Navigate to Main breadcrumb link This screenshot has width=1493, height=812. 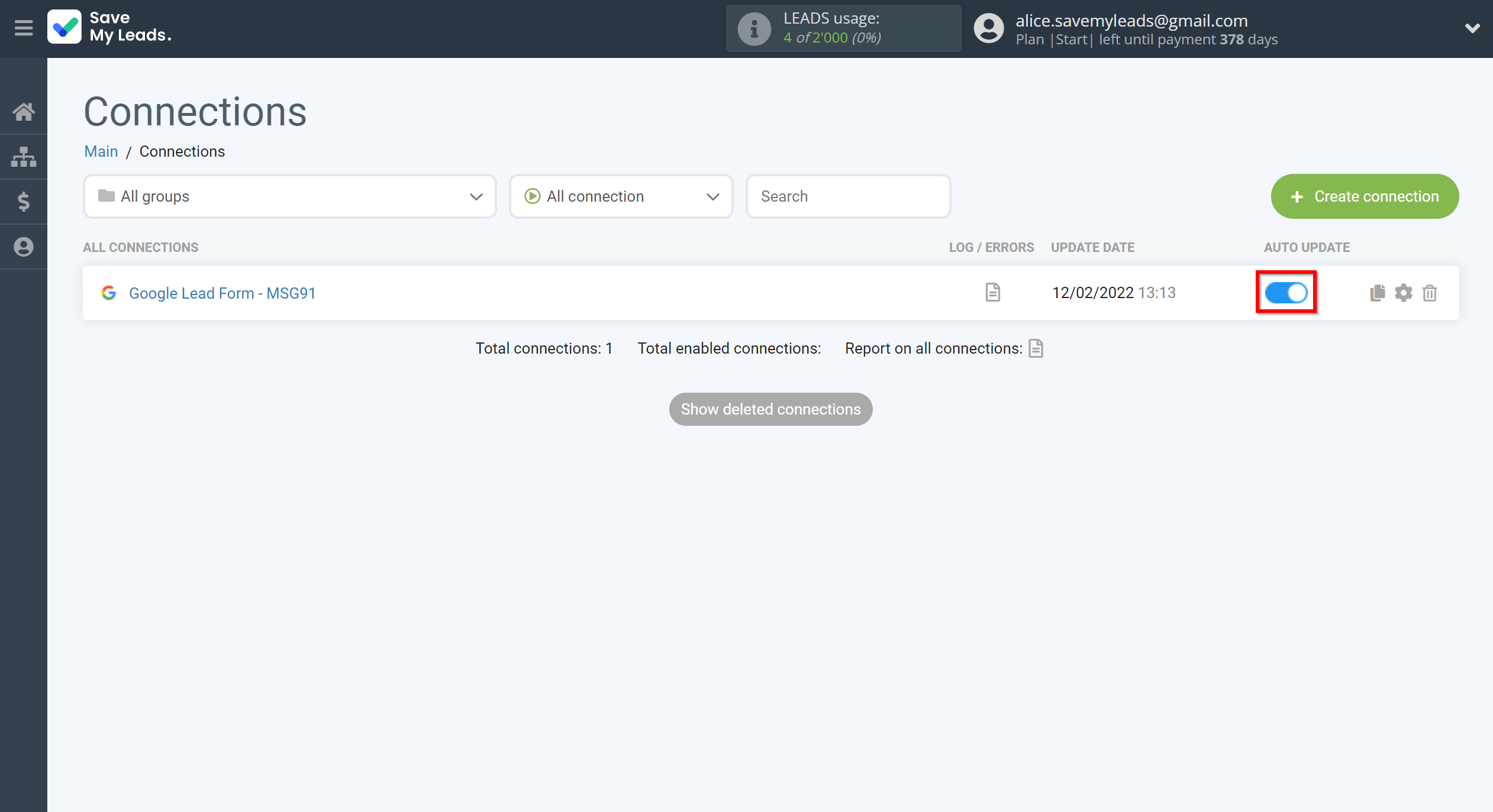click(100, 151)
